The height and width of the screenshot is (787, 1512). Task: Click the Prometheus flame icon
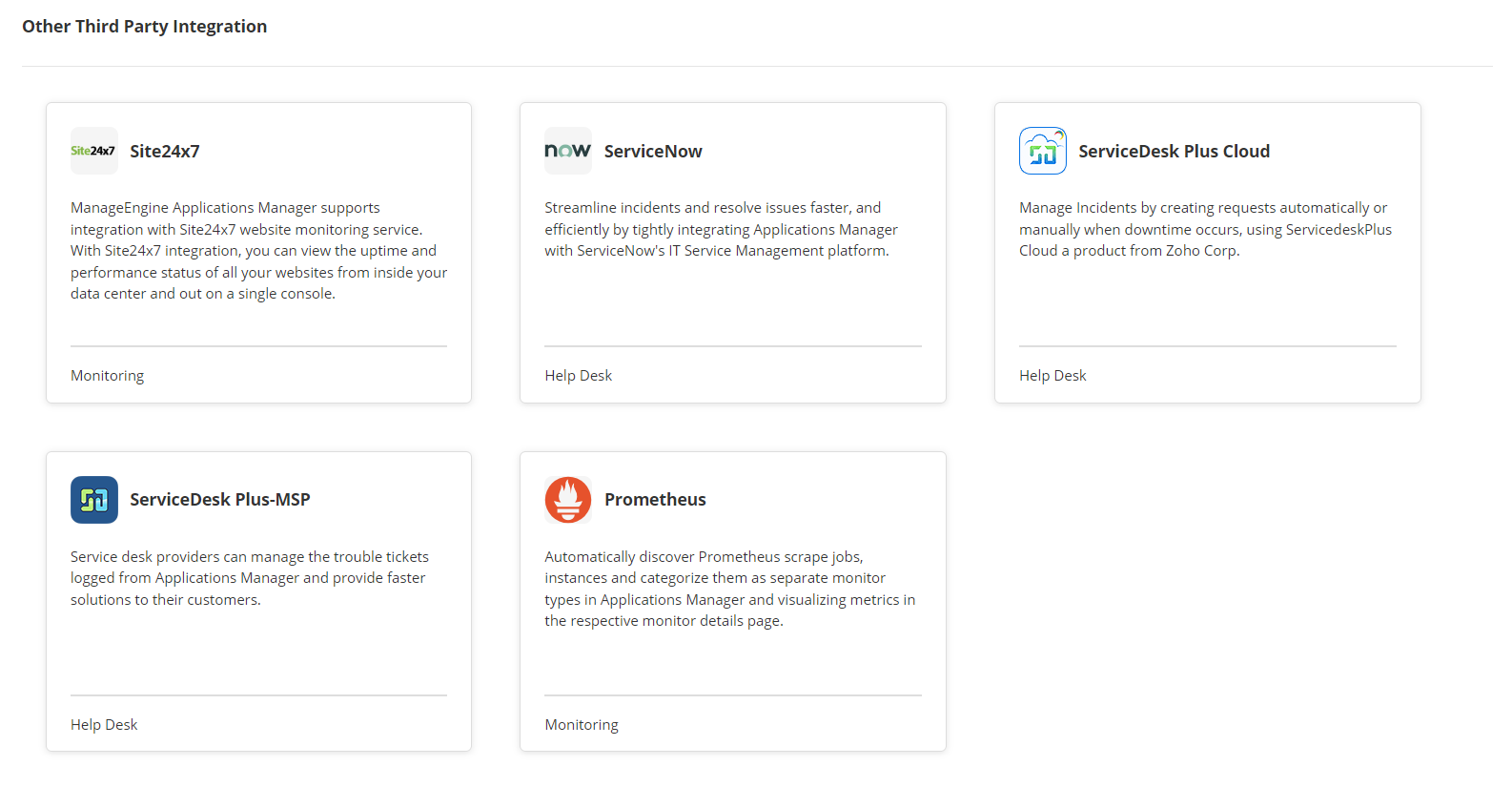click(x=568, y=499)
